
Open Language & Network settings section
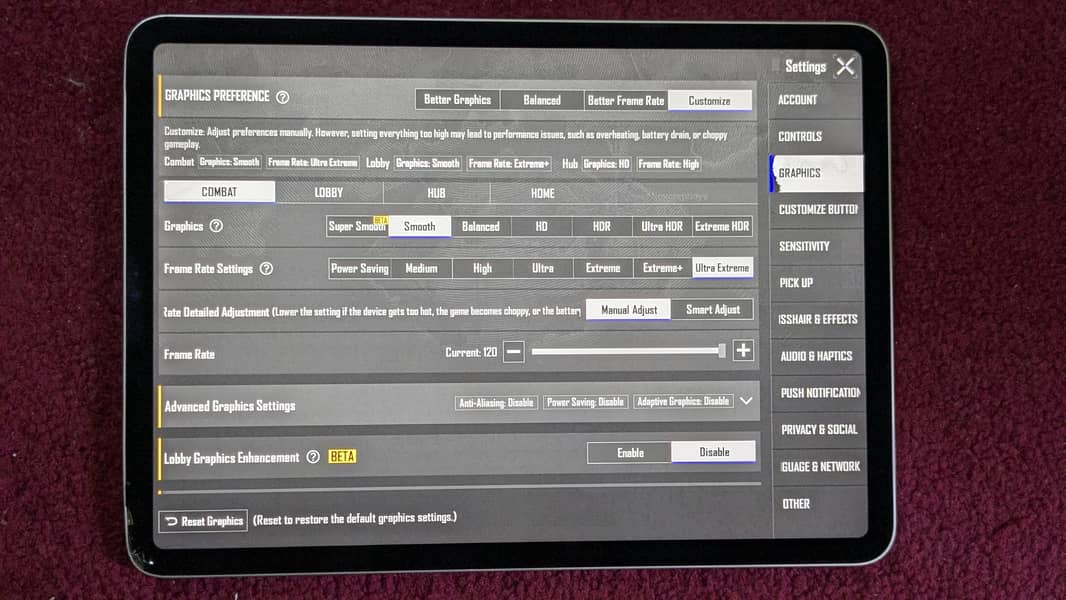pos(820,467)
